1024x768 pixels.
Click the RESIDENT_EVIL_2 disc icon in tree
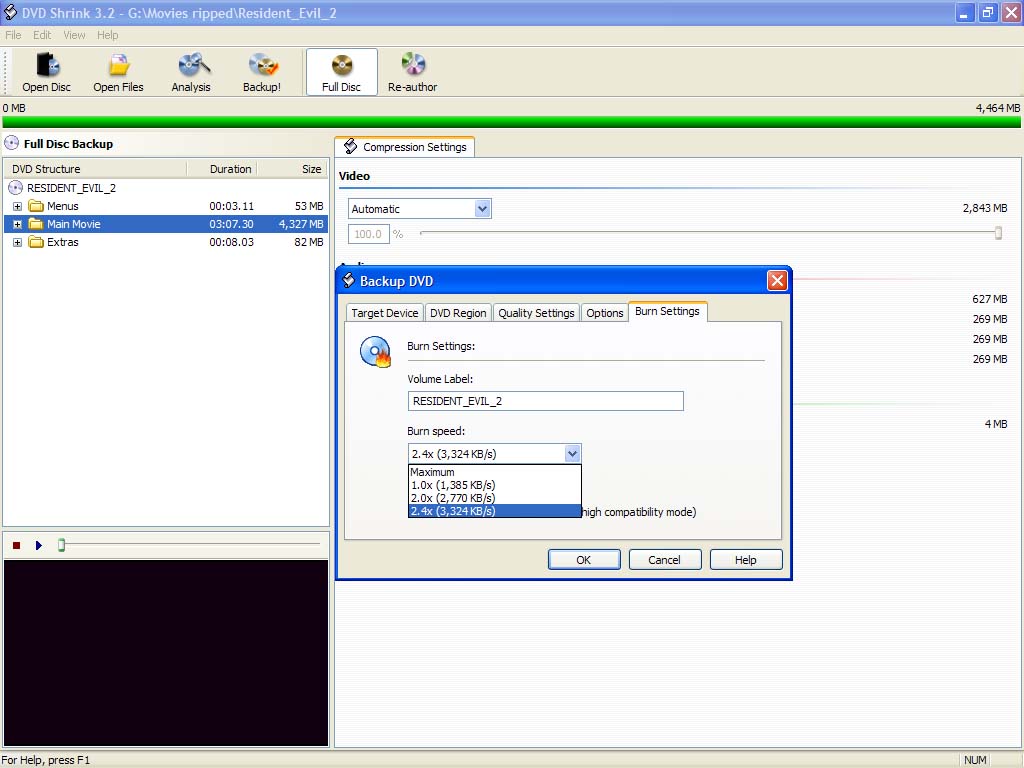click(x=15, y=188)
